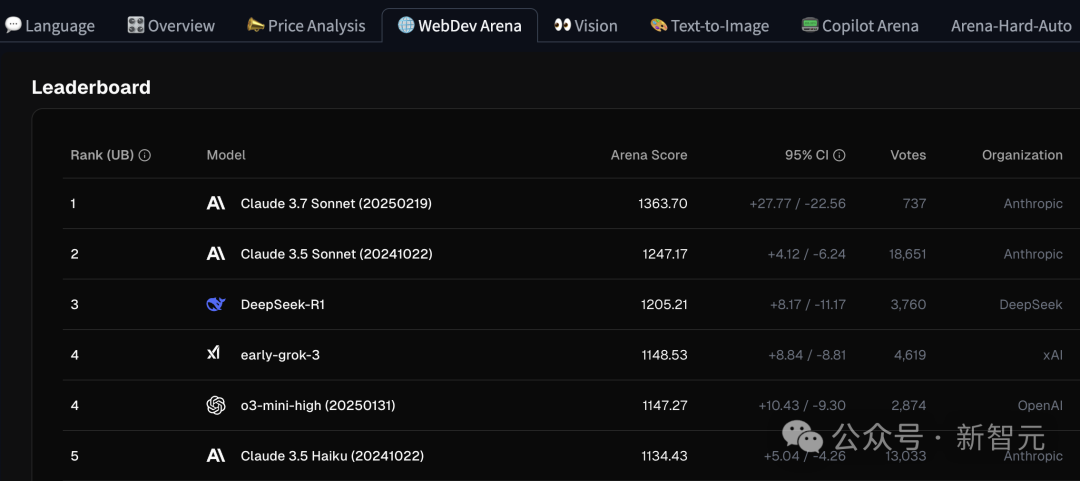This screenshot has height=481, width=1080.
Task: Click the votes count 4,619
Action: coord(909,355)
